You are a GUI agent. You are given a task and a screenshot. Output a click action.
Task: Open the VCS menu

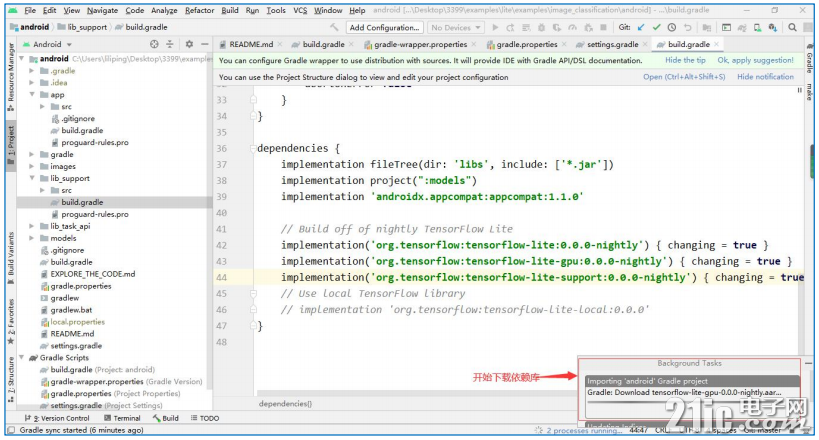point(300,10)
